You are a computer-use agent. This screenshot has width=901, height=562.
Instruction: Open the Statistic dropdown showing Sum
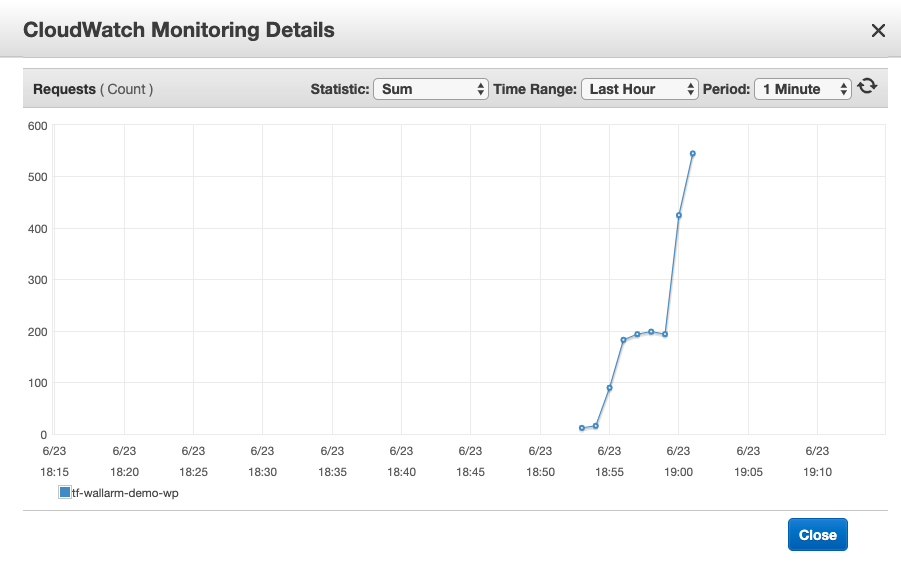click(x=430, y=89)
